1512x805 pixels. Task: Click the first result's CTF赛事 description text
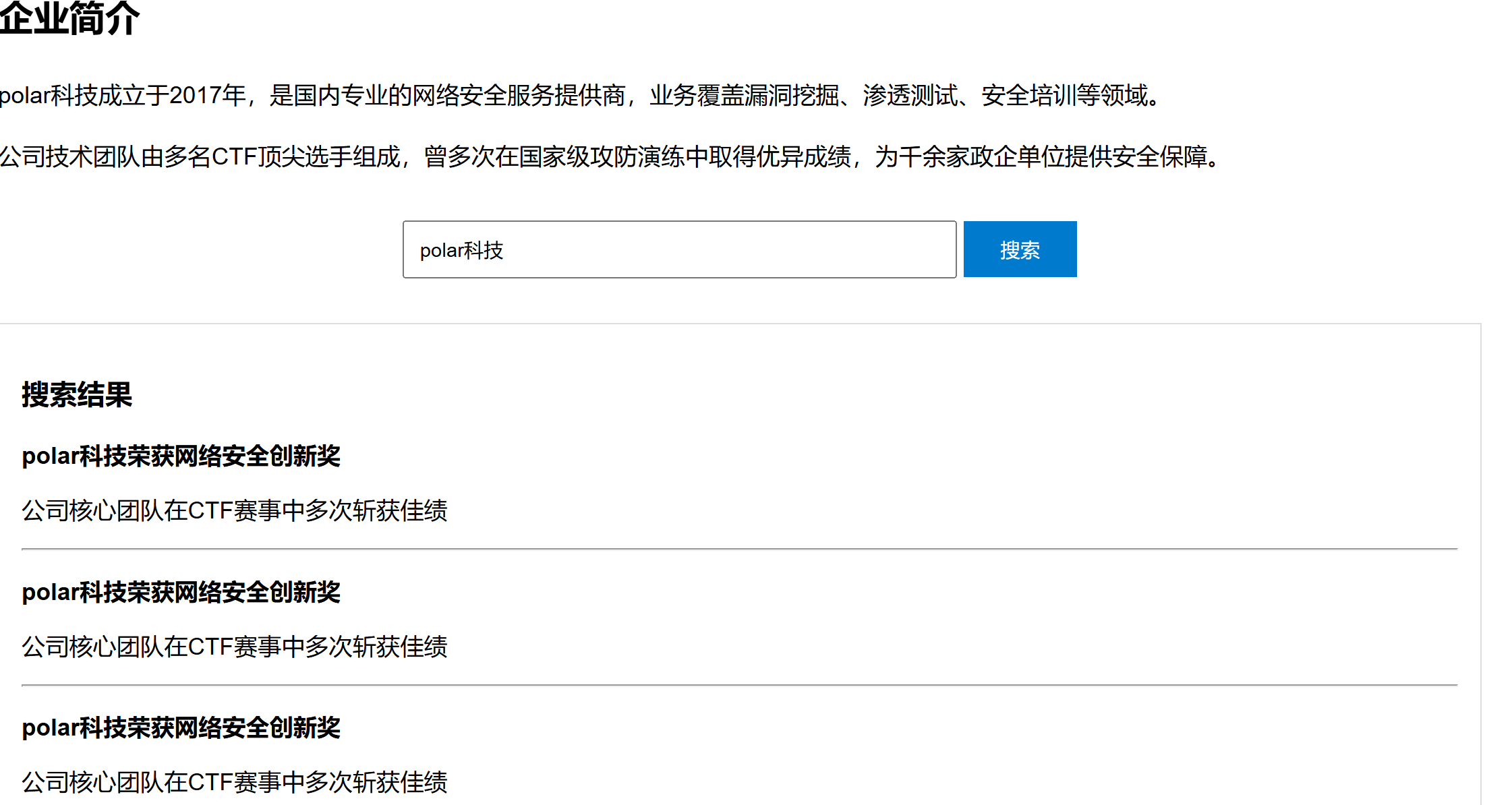[x=234, y=511]
